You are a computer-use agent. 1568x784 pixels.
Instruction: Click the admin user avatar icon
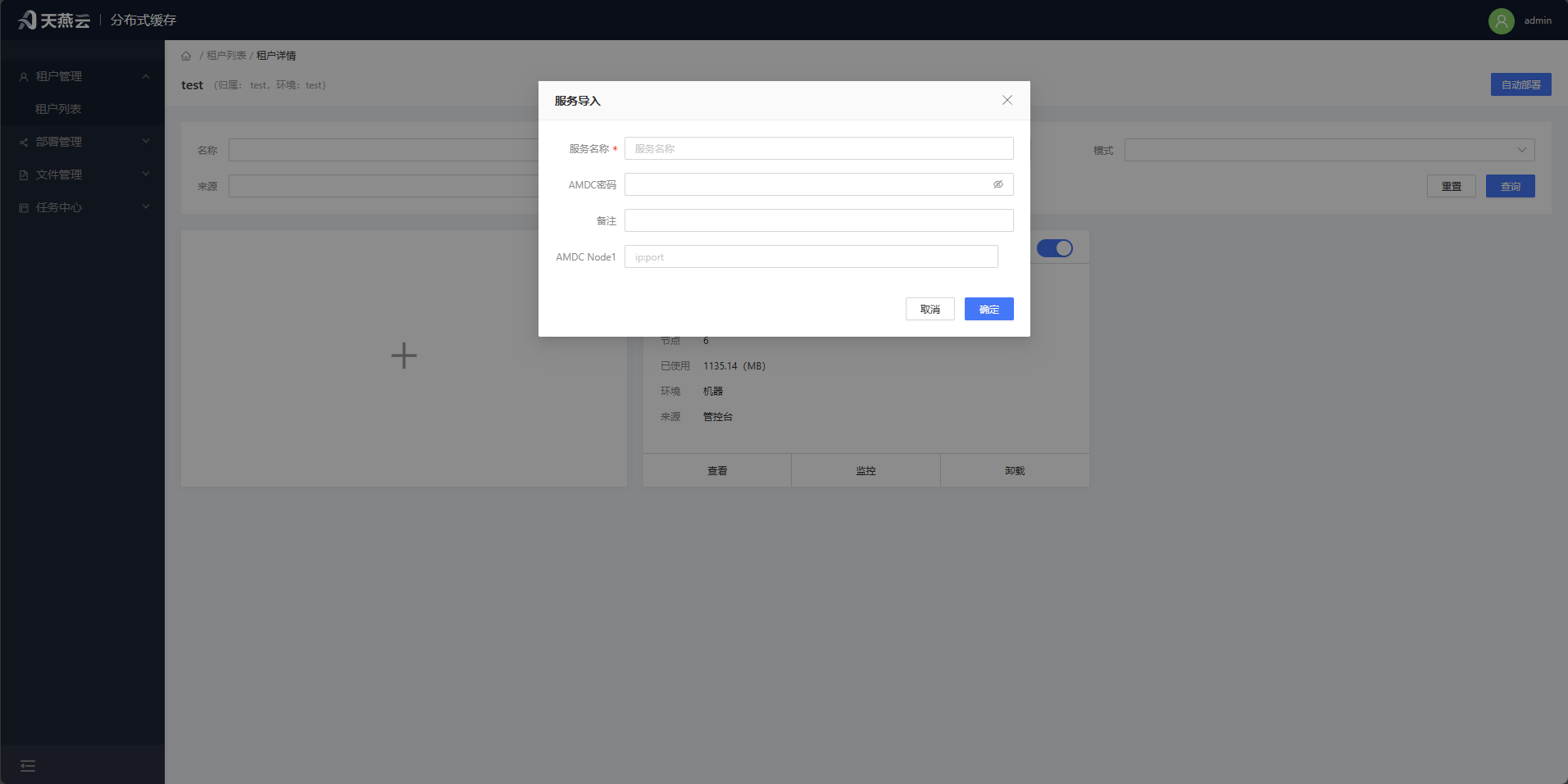1502,20
